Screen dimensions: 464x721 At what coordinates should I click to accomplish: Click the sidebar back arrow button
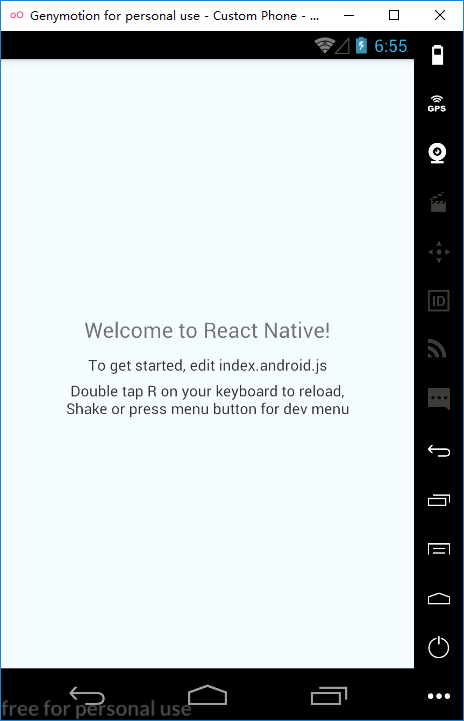pyautogui.click(x=439, y=451)
